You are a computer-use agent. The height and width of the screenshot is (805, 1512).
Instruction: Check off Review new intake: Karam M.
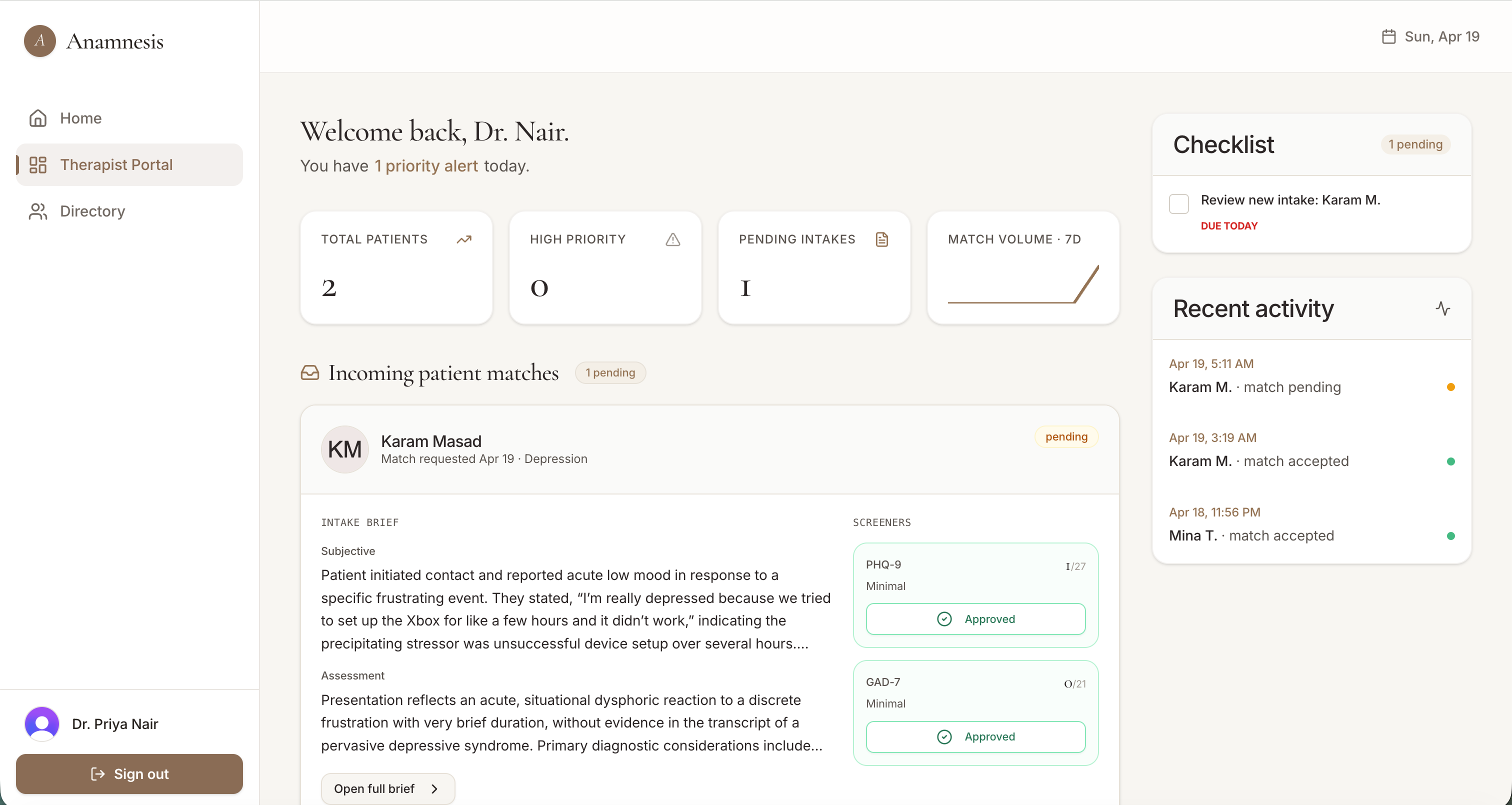[x=1178, y=203]
